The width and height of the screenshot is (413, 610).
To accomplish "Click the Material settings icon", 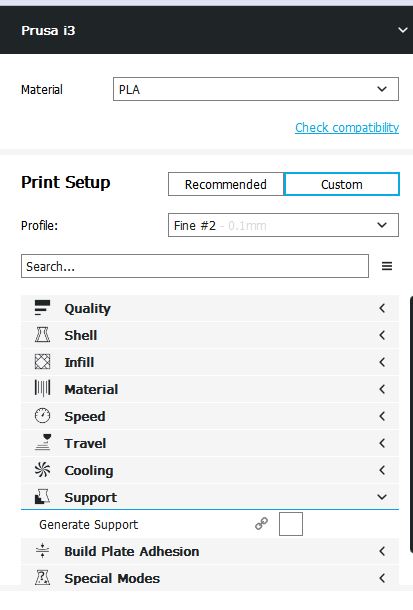I will point(42,388).
